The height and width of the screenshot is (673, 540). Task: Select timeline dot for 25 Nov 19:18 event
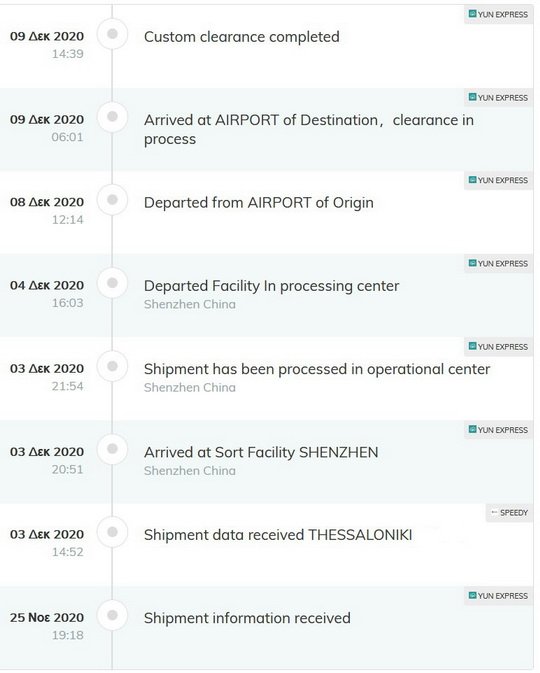tap(112, 615)
